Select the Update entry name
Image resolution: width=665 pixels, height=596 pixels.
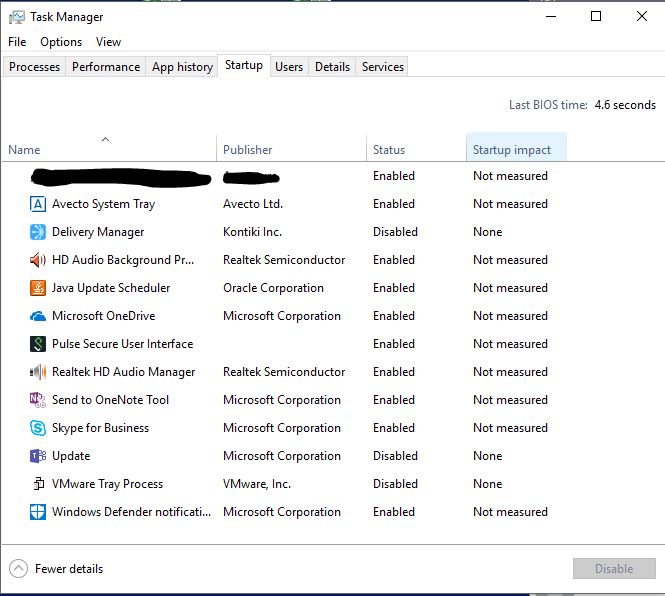click(71, 456)
